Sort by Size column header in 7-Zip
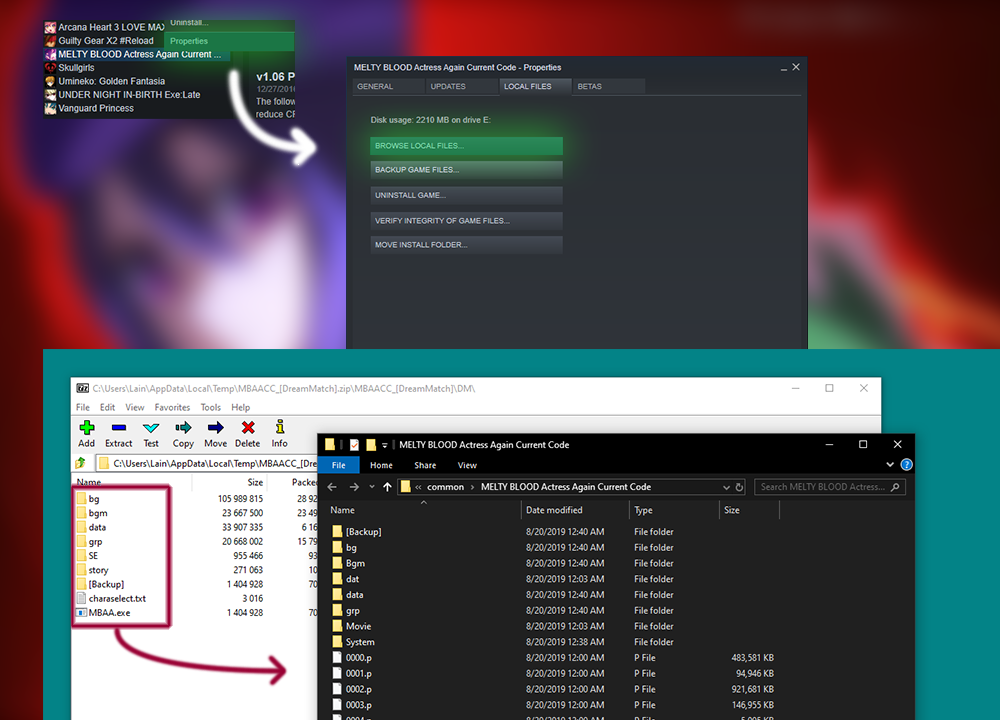Viewport: 1000px width, 720px height. 255,482
